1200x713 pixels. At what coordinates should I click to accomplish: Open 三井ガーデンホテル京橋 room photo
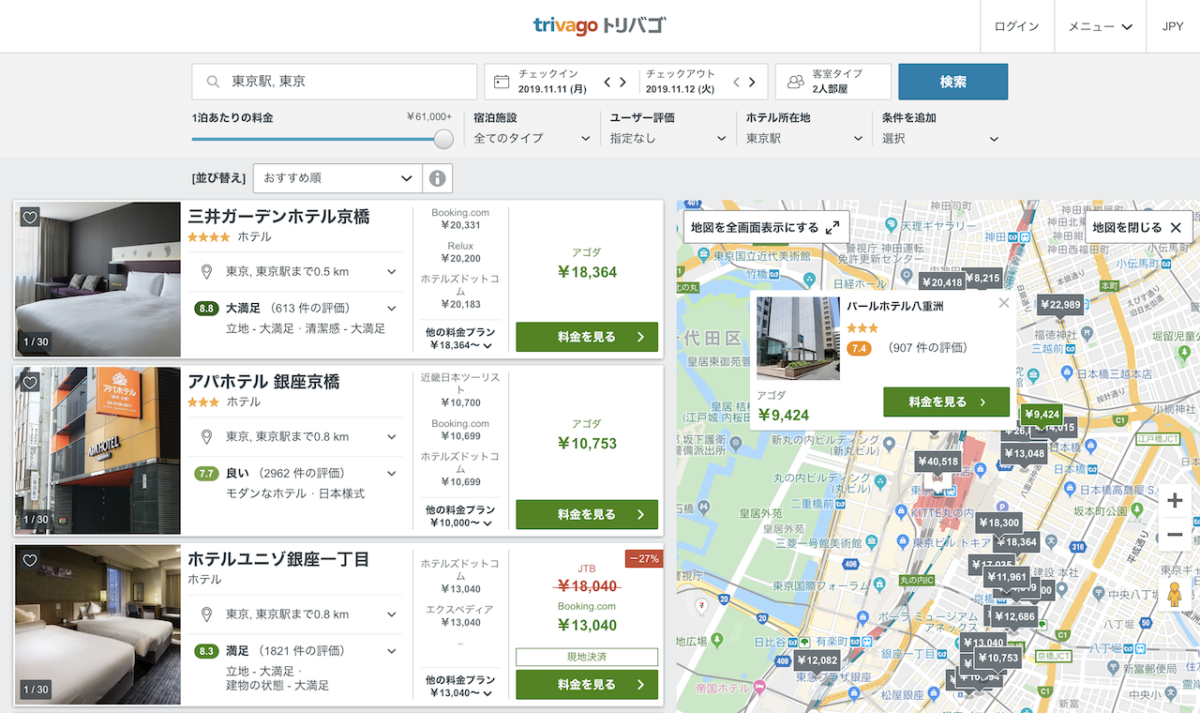pyautogui.click(x=98, y=279)
